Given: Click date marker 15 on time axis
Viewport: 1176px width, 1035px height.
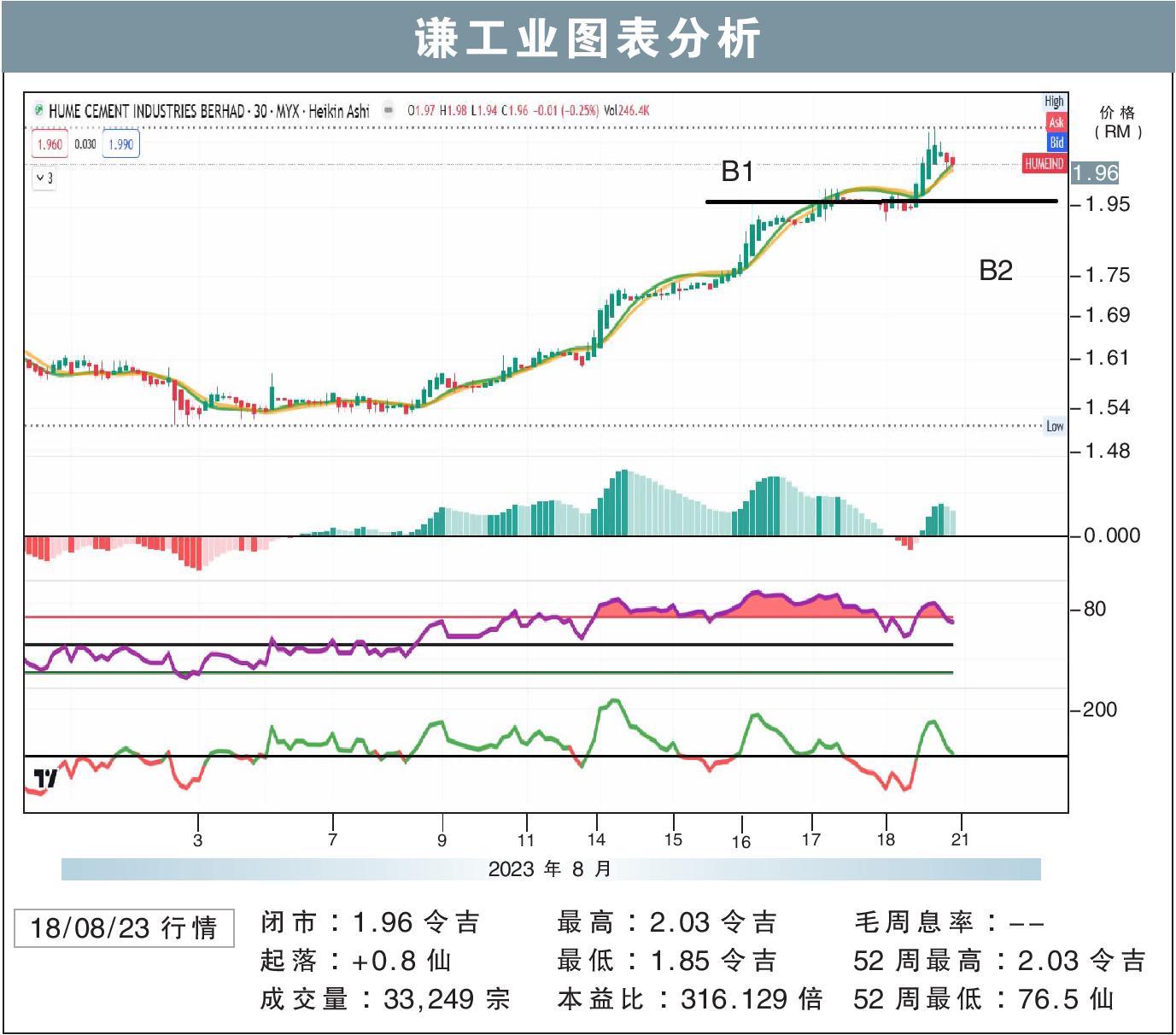Looking at the screenshot, I should (673, 839).
